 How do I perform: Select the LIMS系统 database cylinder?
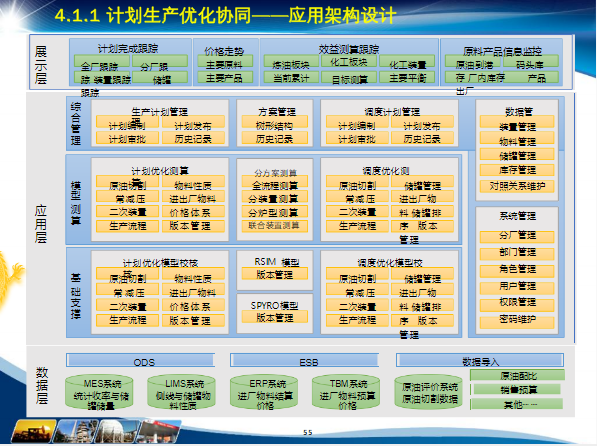pos(181,392)
